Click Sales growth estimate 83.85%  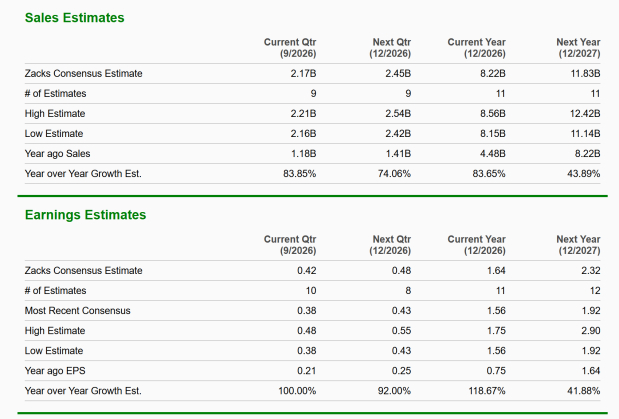pyautogui.click(x=300, y=174)
